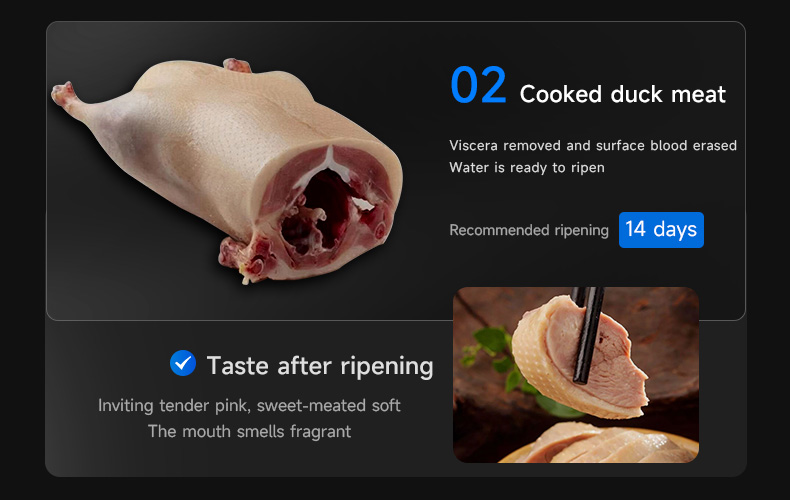Image resolution: width=790 pixels, height=500 pixels.
Task: Click the Cooked duck meat heading
Action: [623, 94]
